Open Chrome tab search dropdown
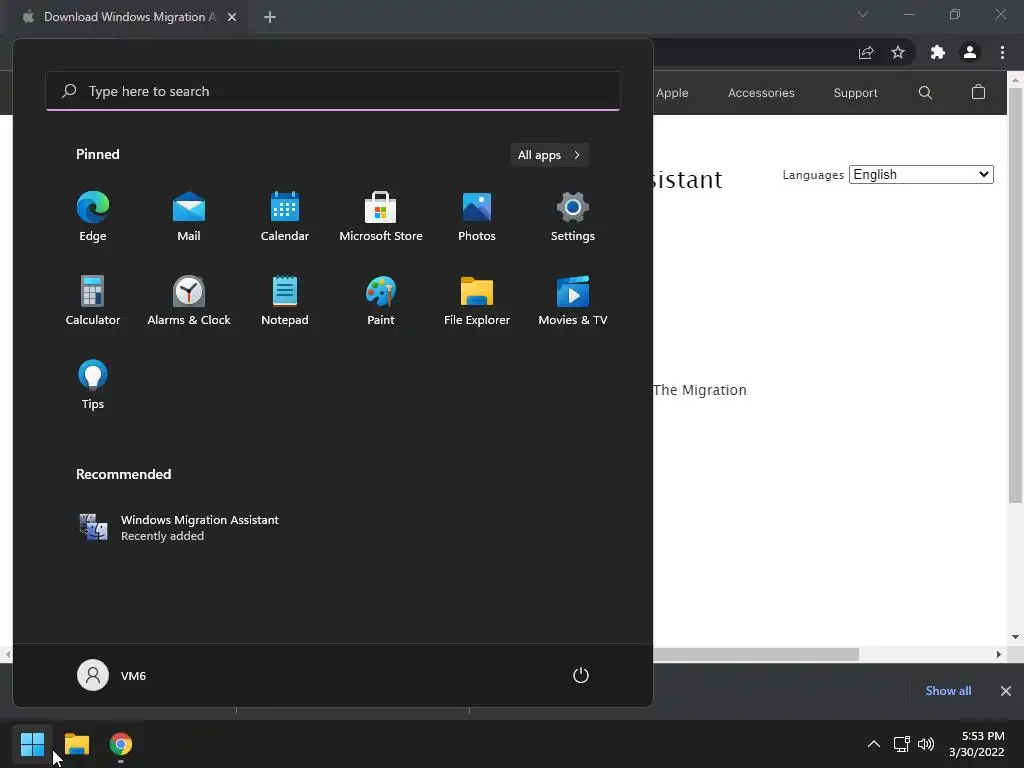Viewport: 1024px width, 768px height. click(863, 14)
